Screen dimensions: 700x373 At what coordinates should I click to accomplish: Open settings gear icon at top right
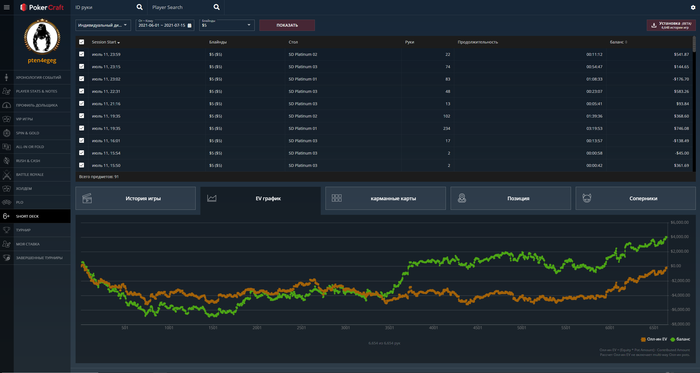(693, 7)
